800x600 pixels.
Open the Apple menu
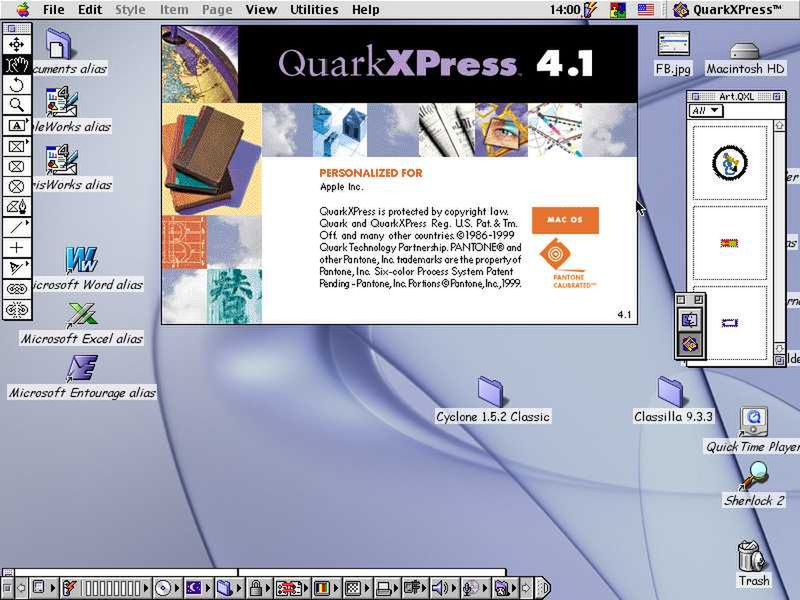[x=22, y=9]
